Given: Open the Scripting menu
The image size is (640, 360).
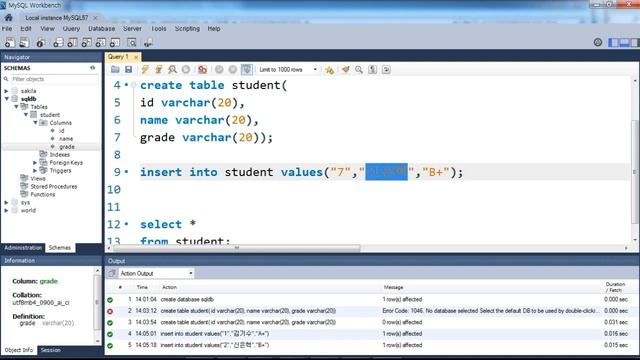Looking at the screenshot, I should 187,29.
